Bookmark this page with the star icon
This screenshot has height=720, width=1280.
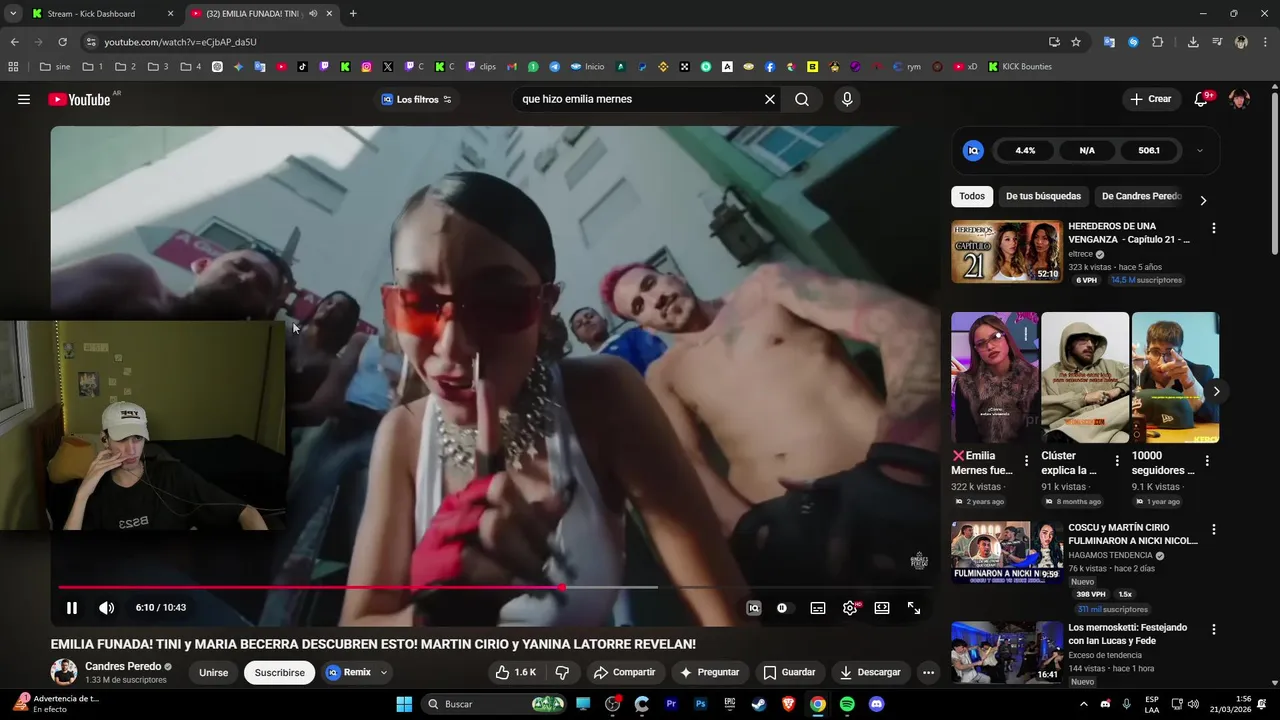(x=1076, y=42)
